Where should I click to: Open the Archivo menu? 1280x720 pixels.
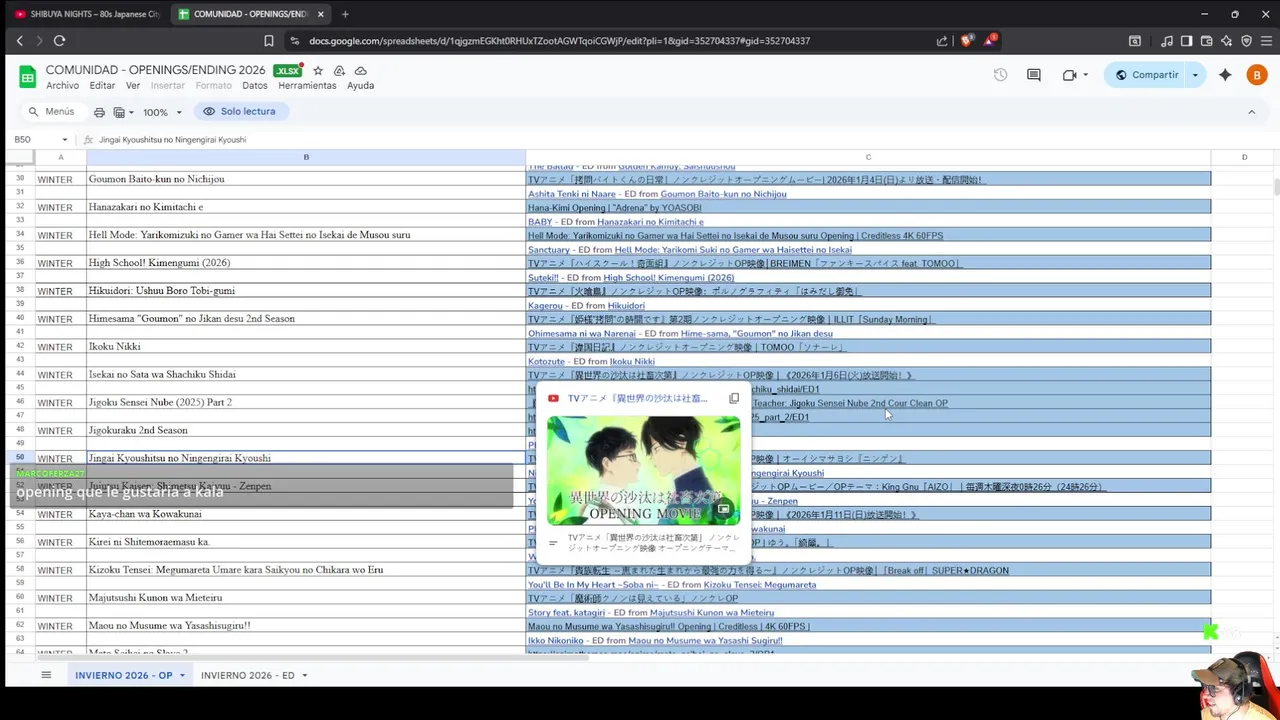62,86
